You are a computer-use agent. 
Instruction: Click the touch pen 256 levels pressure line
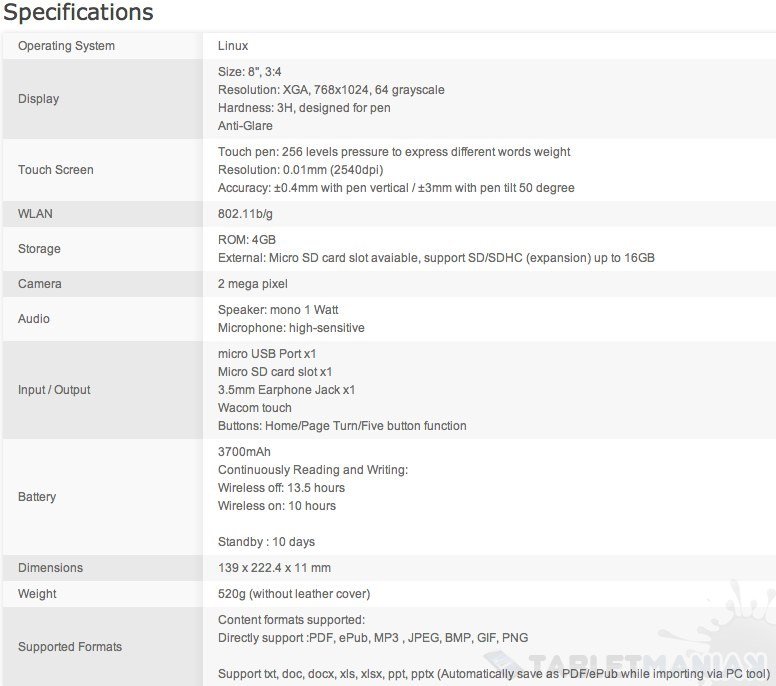(394, 152)
